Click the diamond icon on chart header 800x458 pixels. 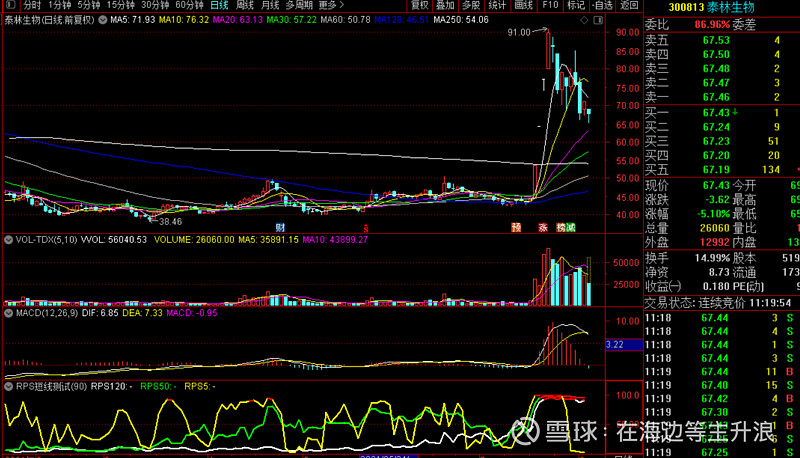point(584,20)
